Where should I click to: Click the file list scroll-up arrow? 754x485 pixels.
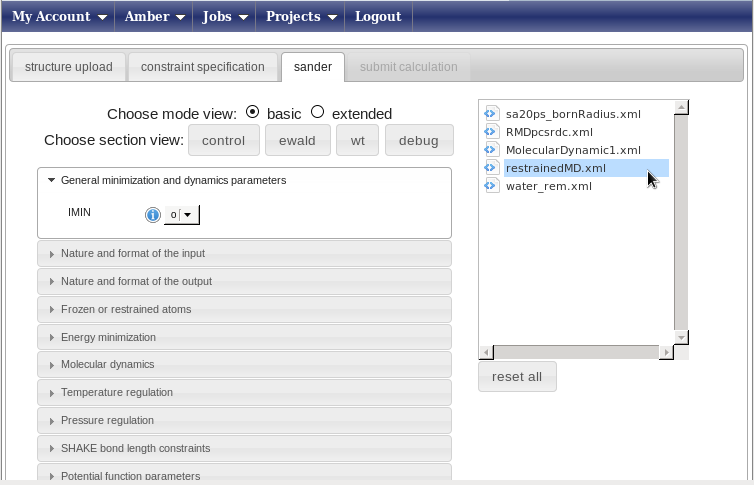[681, 108]
